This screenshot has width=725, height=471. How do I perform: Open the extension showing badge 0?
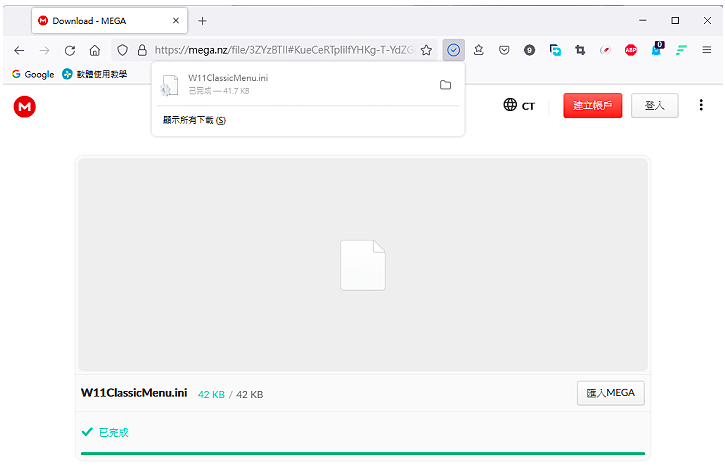(657, 49)
